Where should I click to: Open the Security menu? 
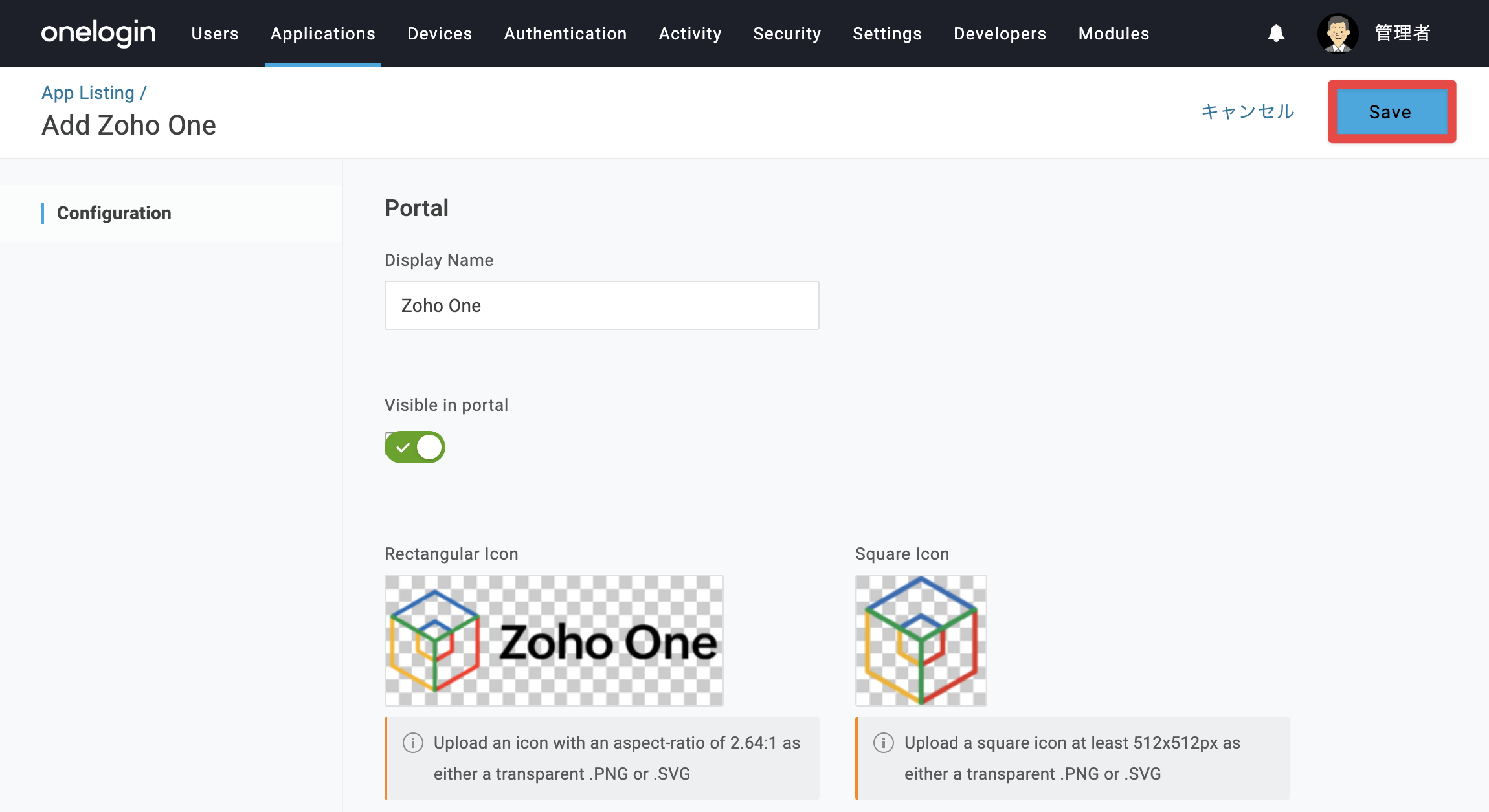tap(787, 34)
